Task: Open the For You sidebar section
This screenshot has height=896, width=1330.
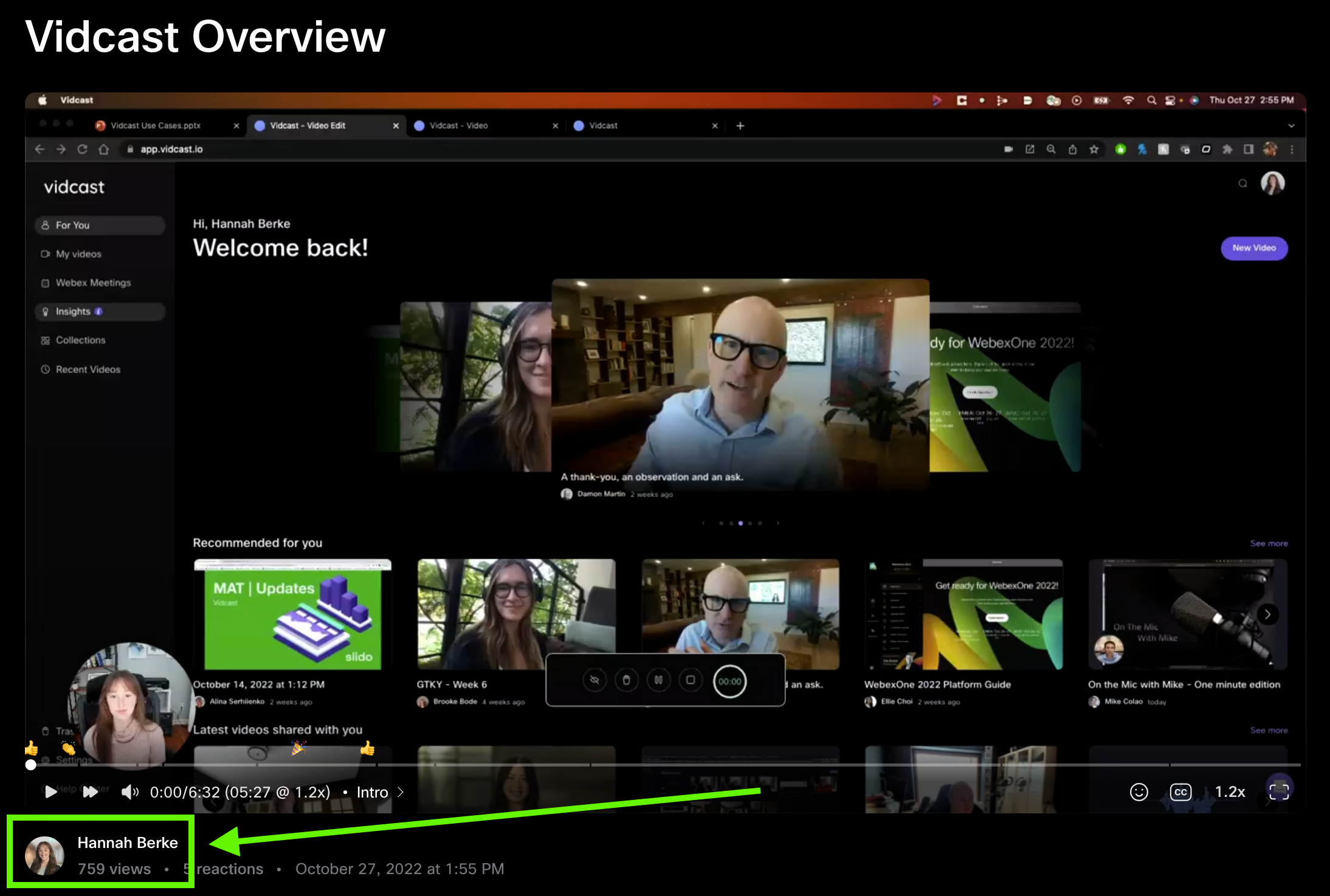Action: pyautogui.click(x=100, y=226)
